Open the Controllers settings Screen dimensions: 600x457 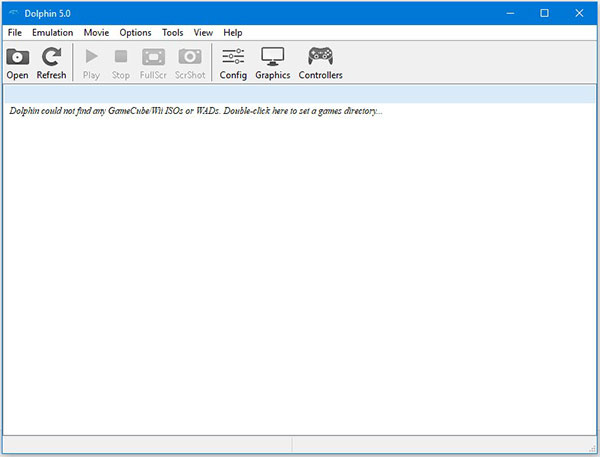(x=320, y=63)
